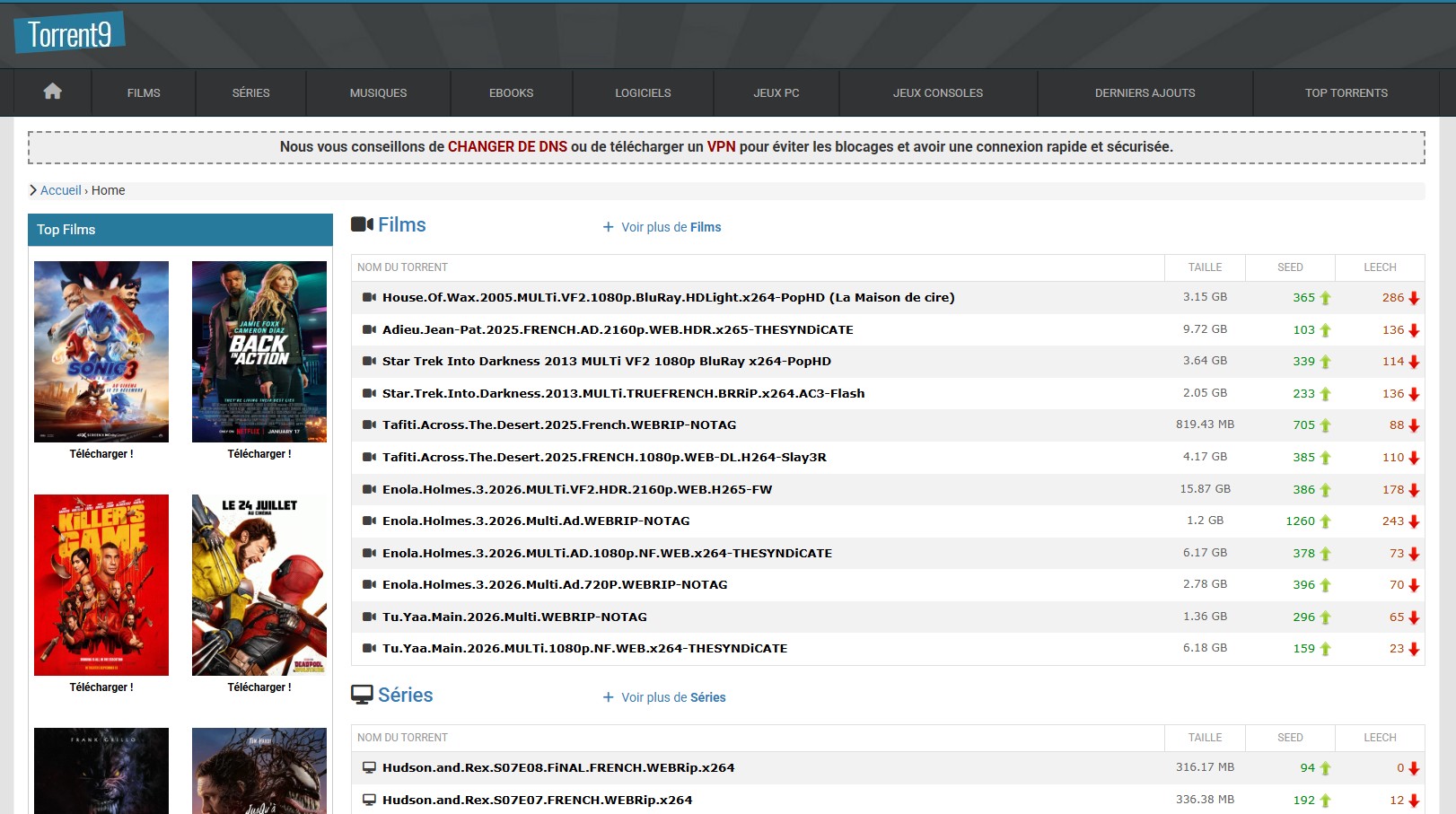Click the Films section camera icon

(x=362, y=224)
